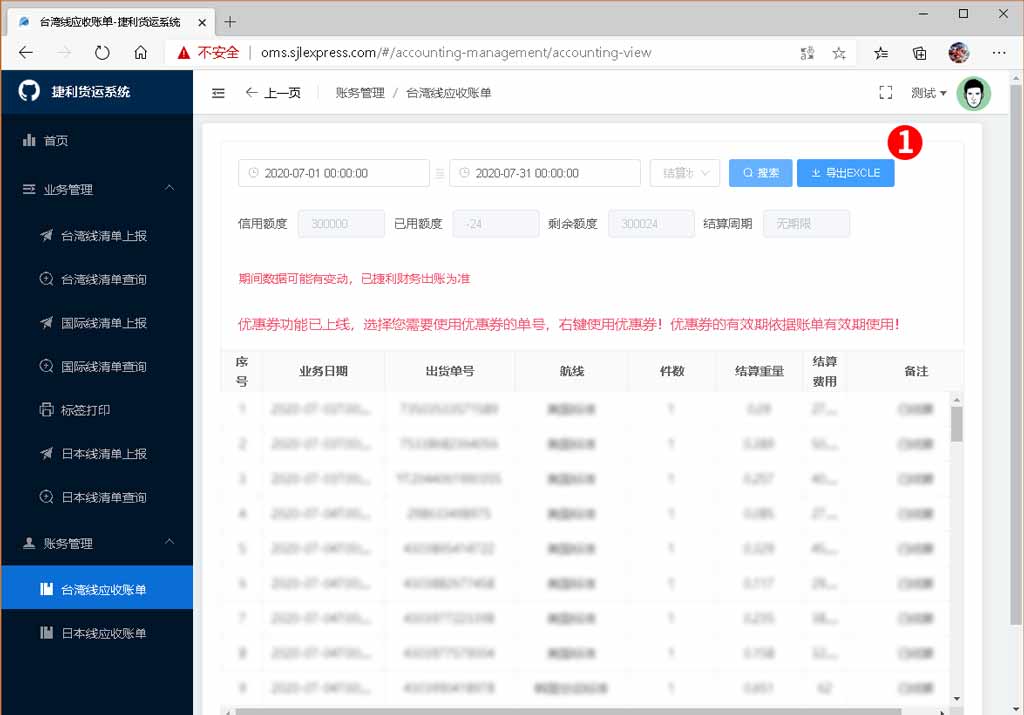Click start date field 2020-07-01
Image resolution: width=1024 pixels, height=715 pixels.
pos(334,173)
